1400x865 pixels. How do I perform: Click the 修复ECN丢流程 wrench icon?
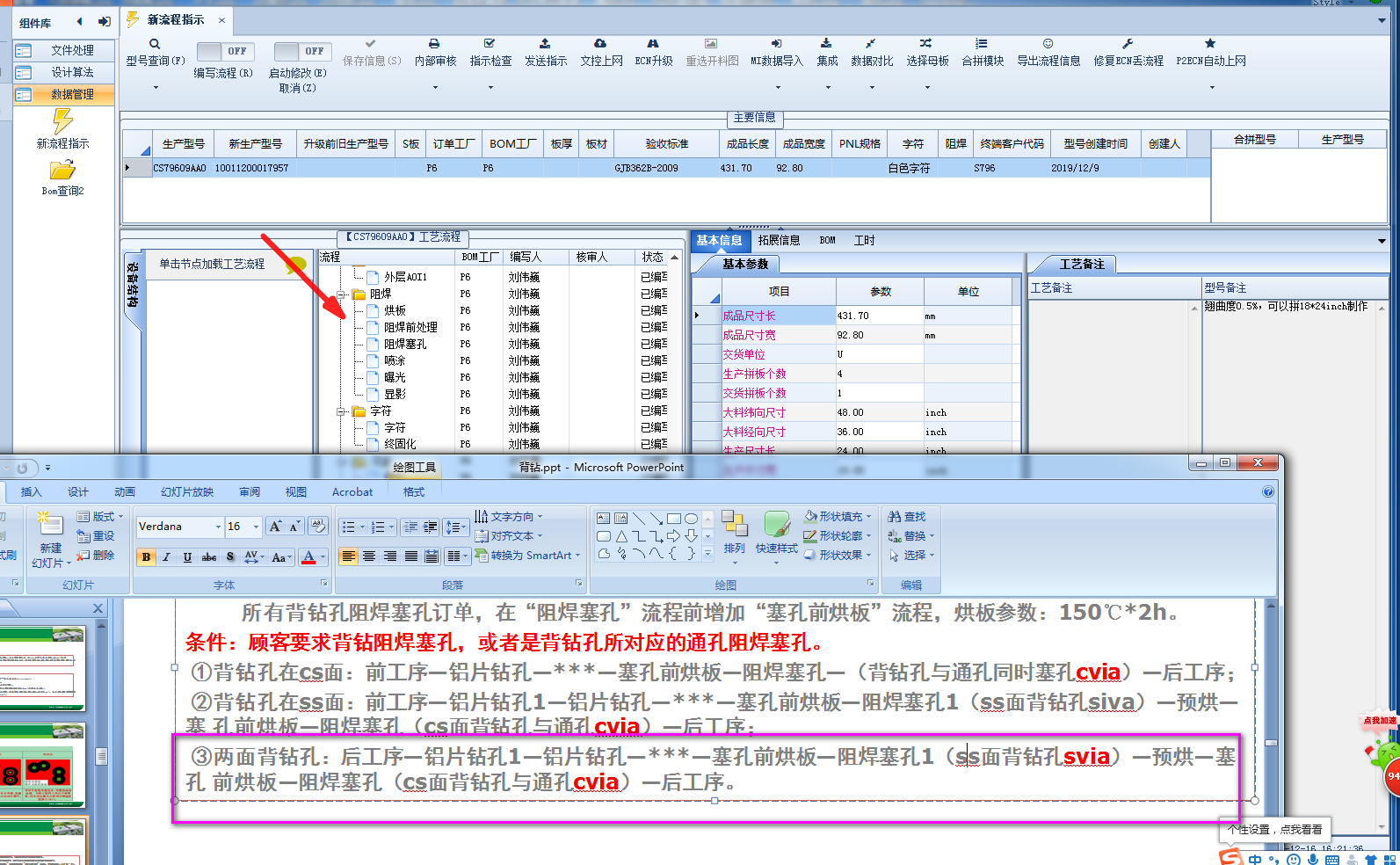[1128, 43]
